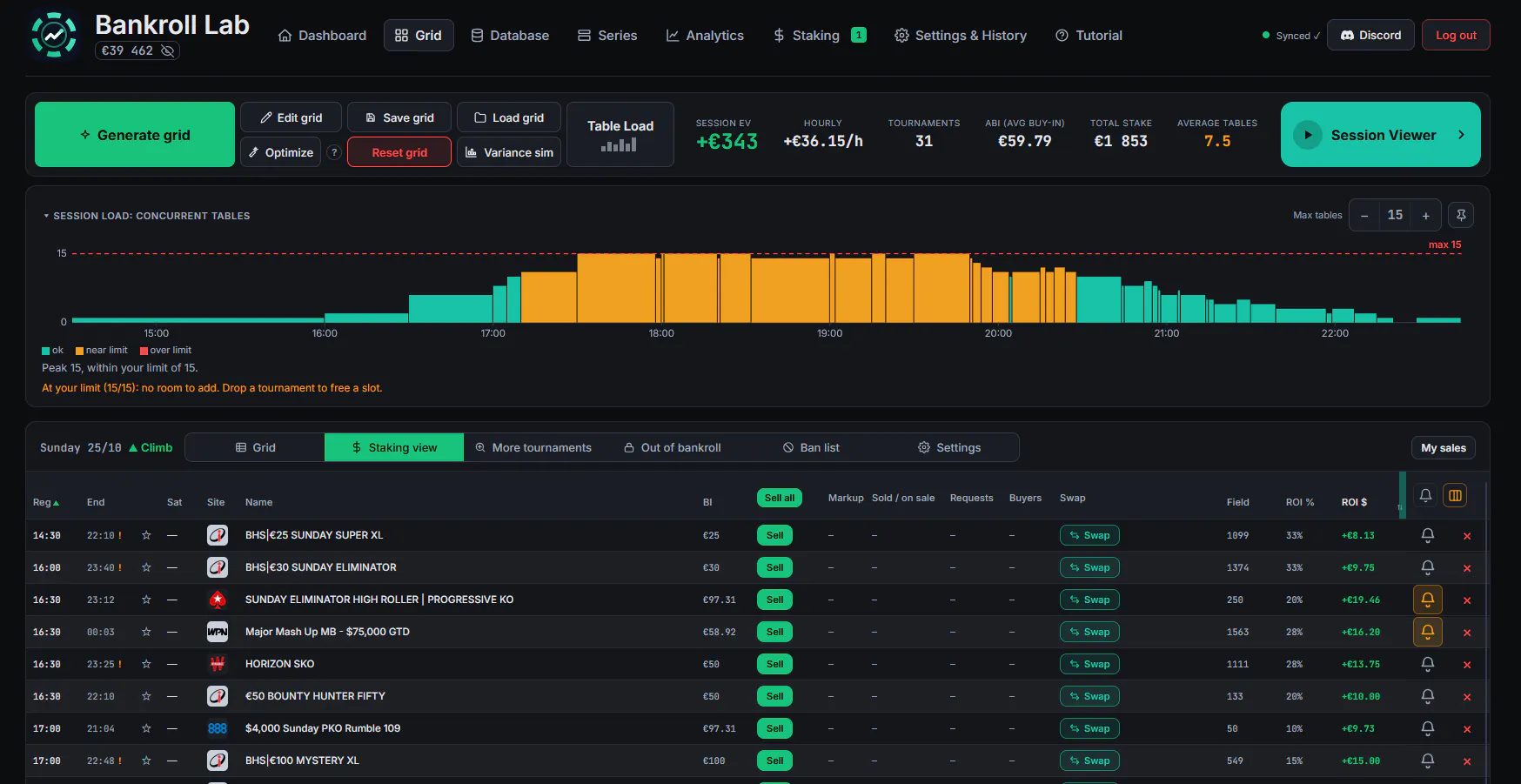Increase max tables with plus button
Viewport: 1521px width, 784px height.
(1426, 216)
